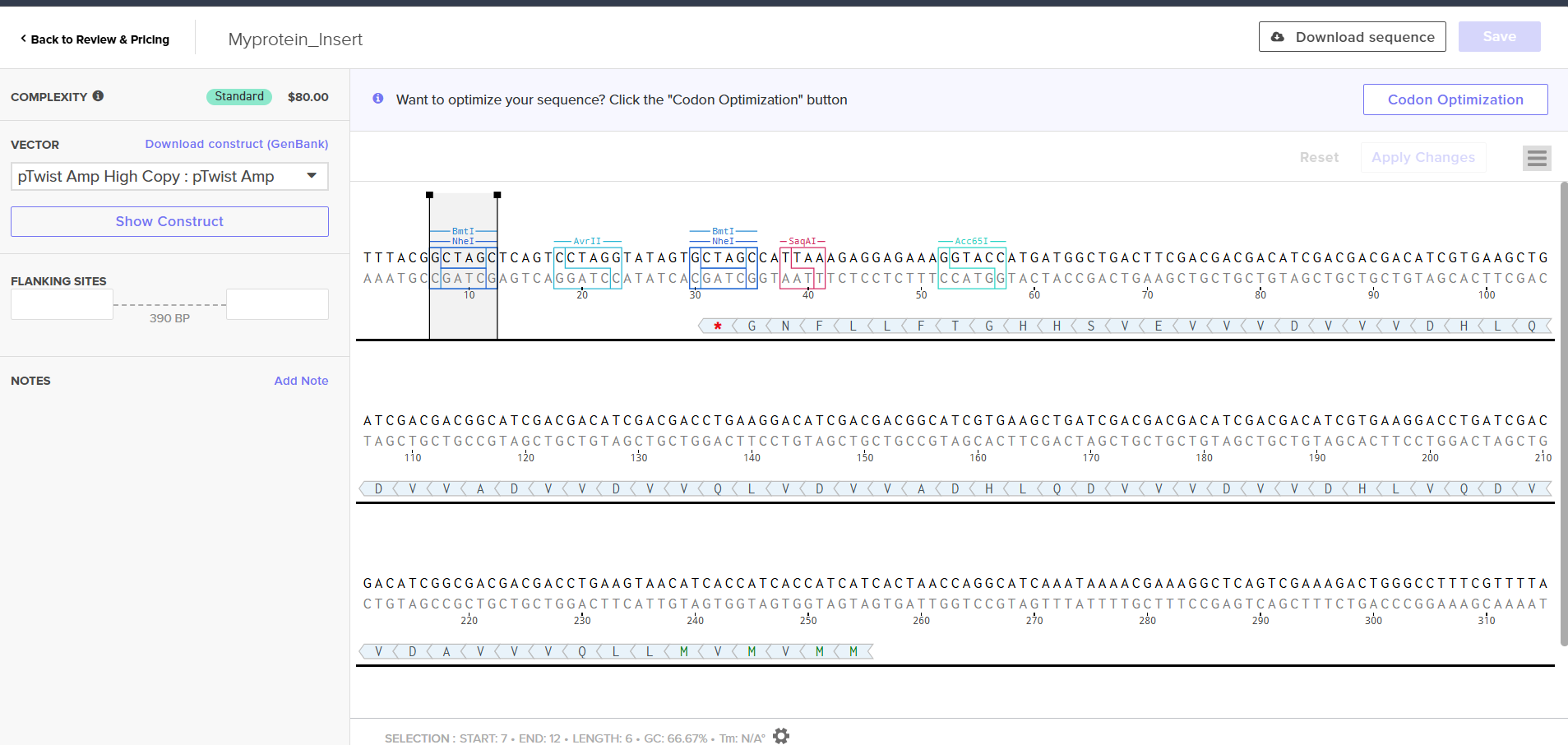Click Download construct (GenBank) link
This screenshot has width=1568, height=745.
237,144
